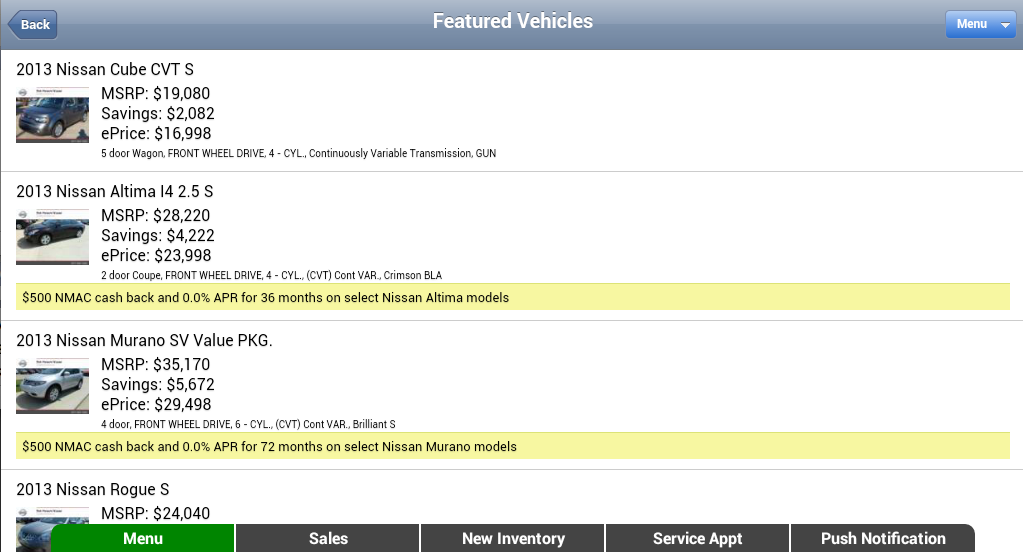Image resolution: width=1023 pixels, height=552 pixels.
Task: Click the Murano ePrice $29,498 text
Action: (156, 404)
